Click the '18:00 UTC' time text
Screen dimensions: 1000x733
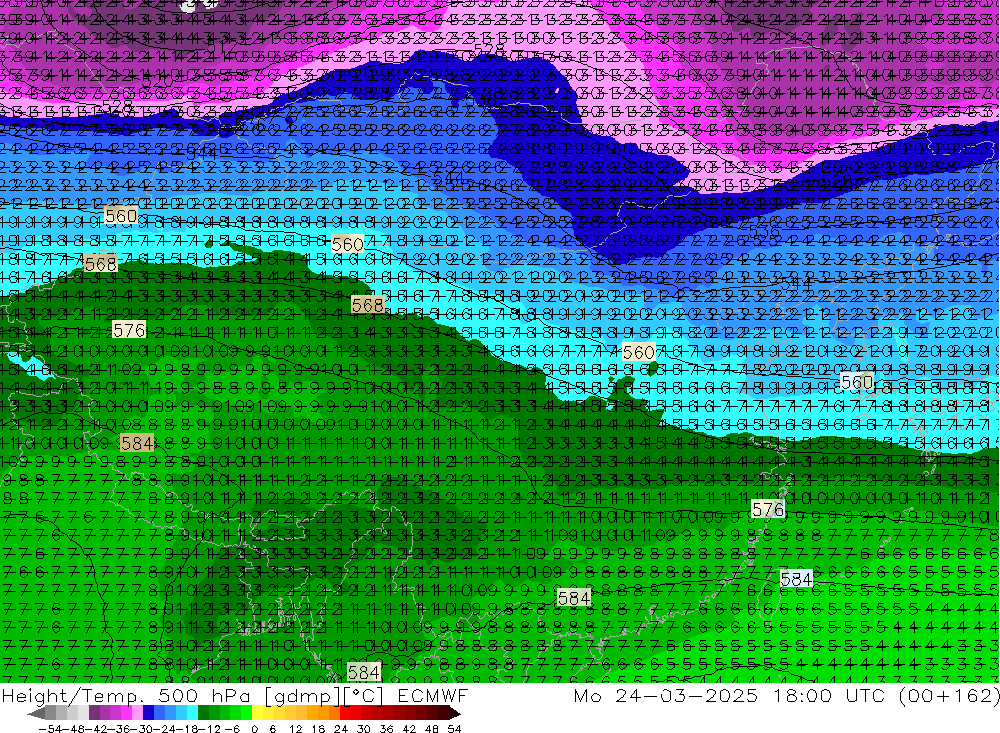[x=828, y=695]
